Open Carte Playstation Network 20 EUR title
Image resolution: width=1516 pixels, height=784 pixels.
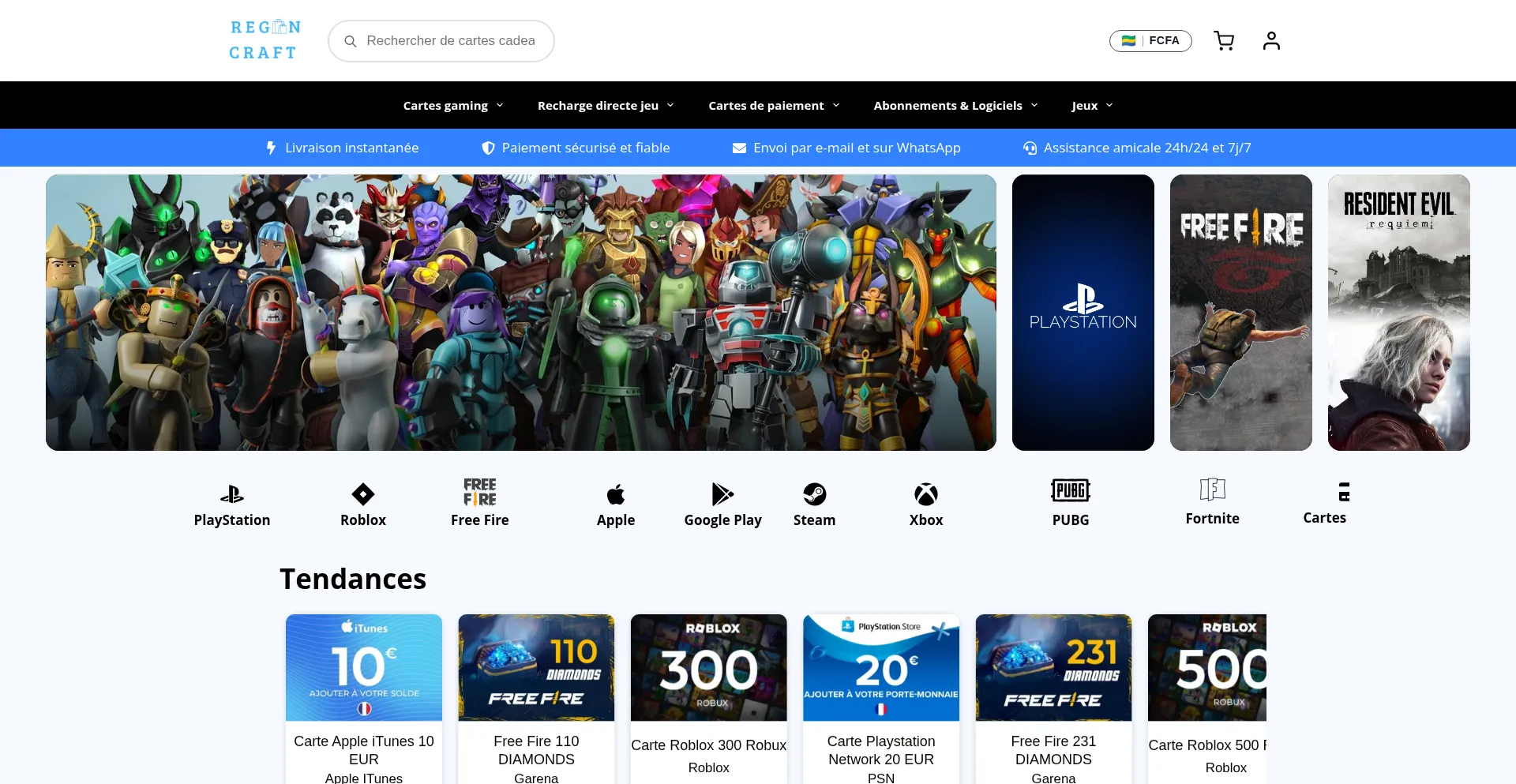(x=881, y=750)
